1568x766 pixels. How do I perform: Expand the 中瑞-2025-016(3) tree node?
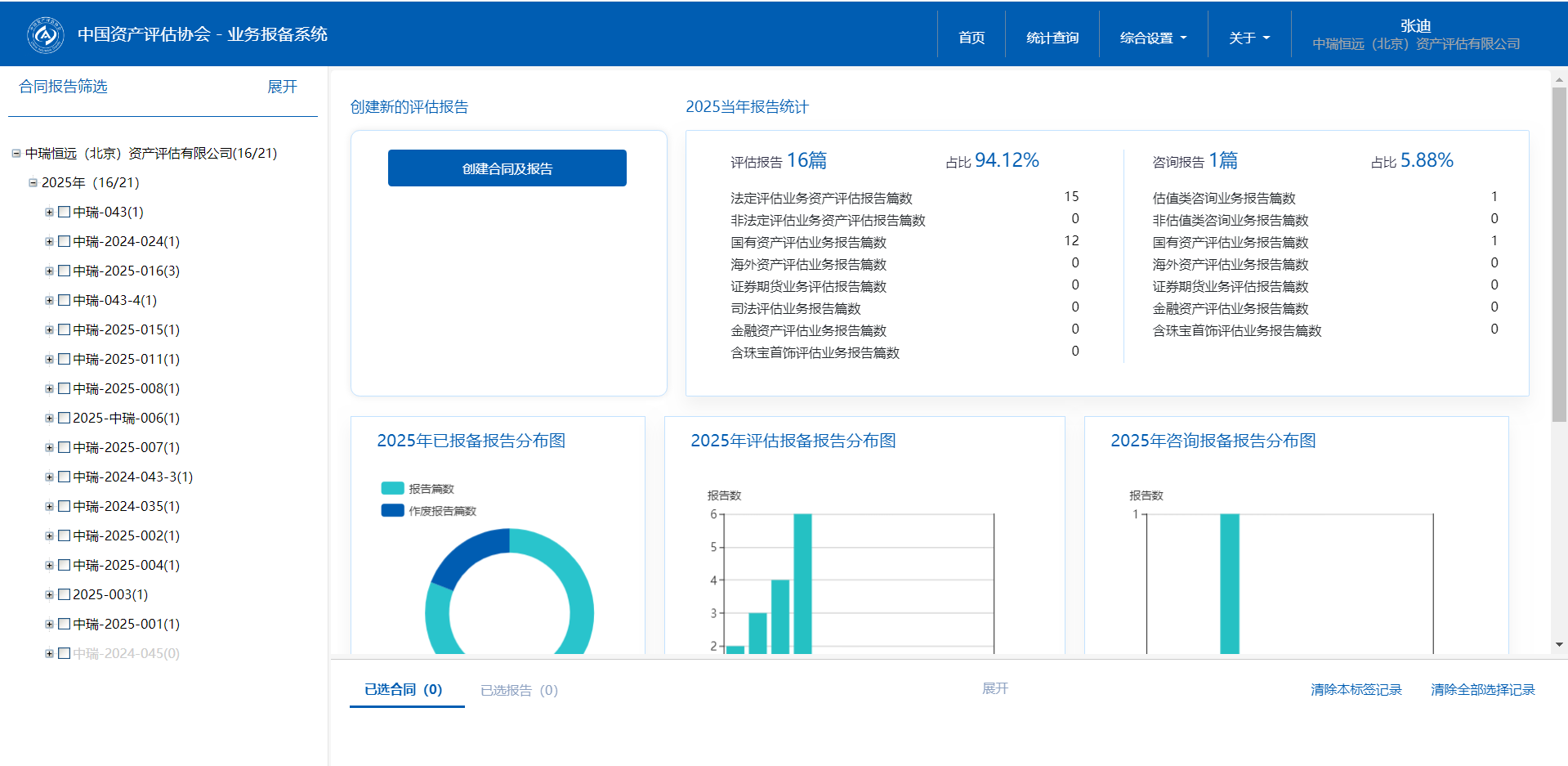pyautogui.click(x=49, y=271)
